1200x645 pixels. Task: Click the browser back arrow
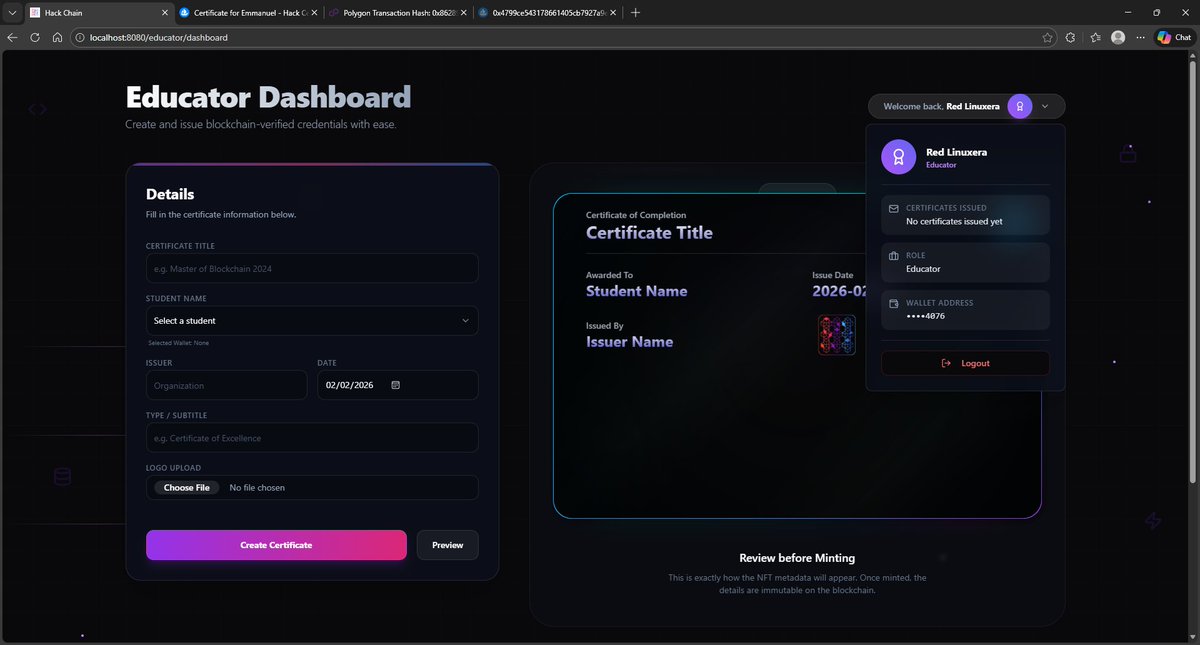tap(12, 37)
